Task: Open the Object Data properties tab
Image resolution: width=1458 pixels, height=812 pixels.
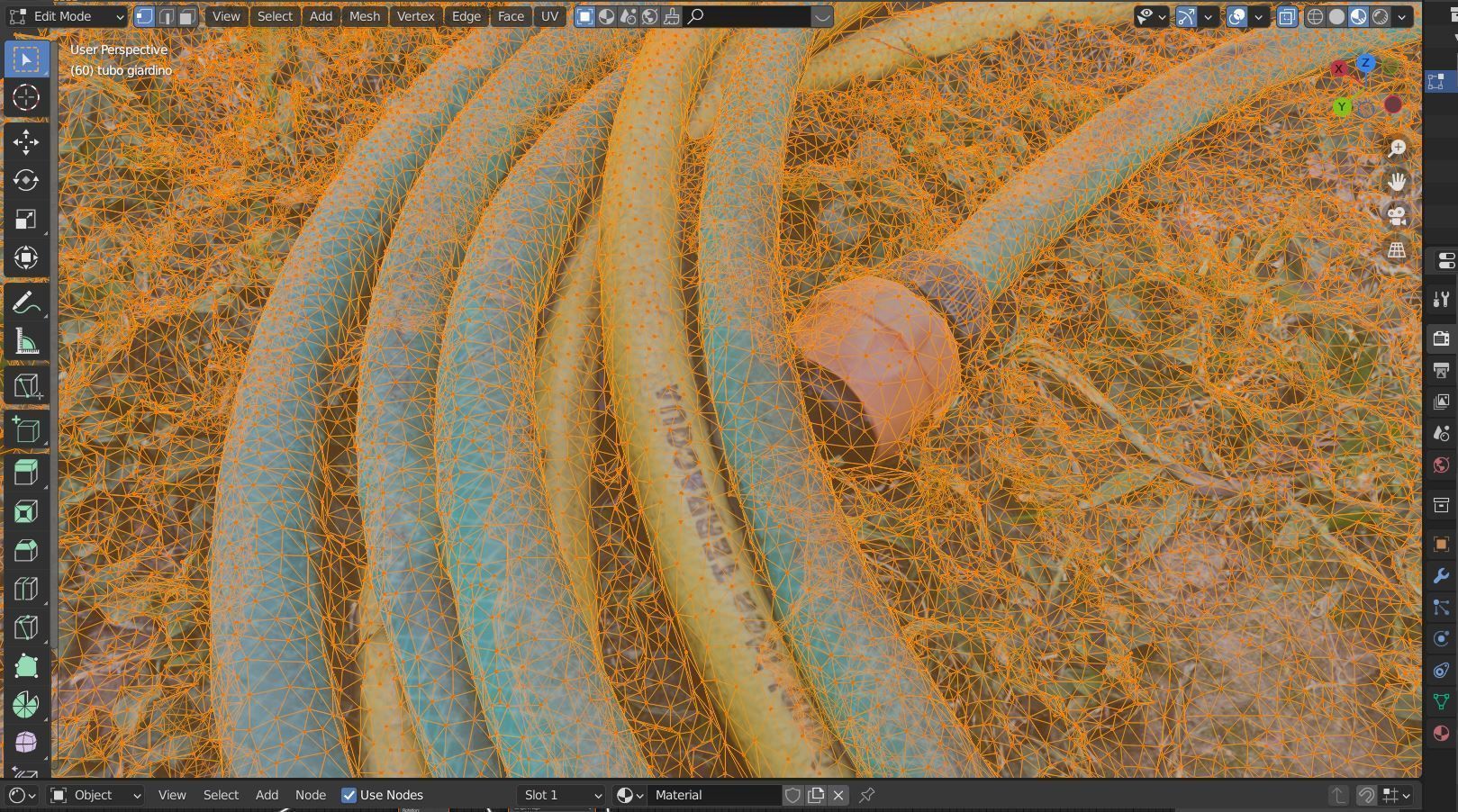Action: [x=1441, y=701]
